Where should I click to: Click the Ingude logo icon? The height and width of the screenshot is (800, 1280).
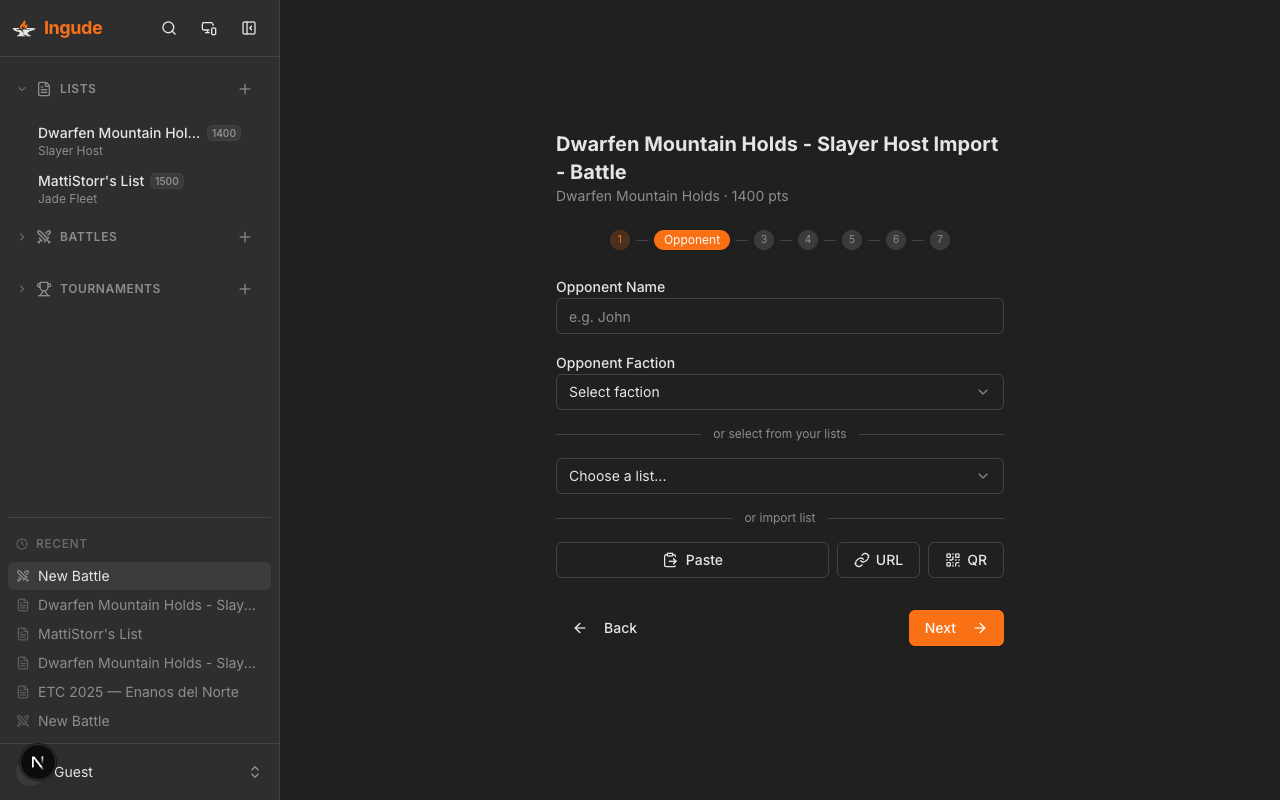coord(24,28)
